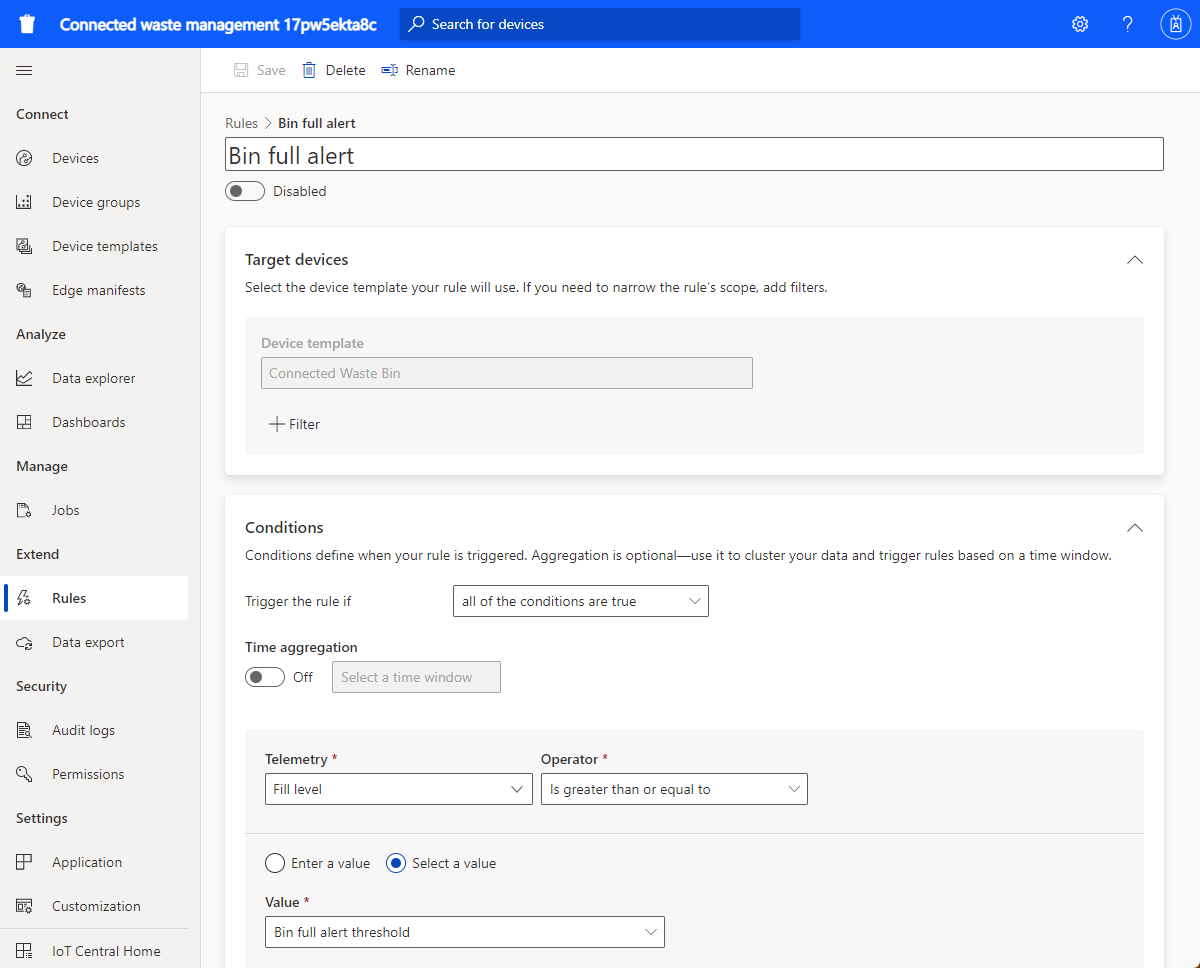Open Dashboards in the sidebar

88,422
